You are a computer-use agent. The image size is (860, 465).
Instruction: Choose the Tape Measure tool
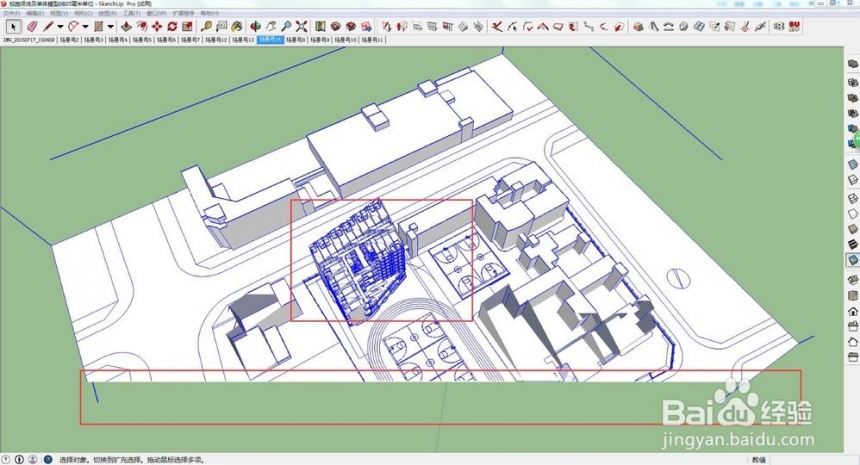(206, 26)
